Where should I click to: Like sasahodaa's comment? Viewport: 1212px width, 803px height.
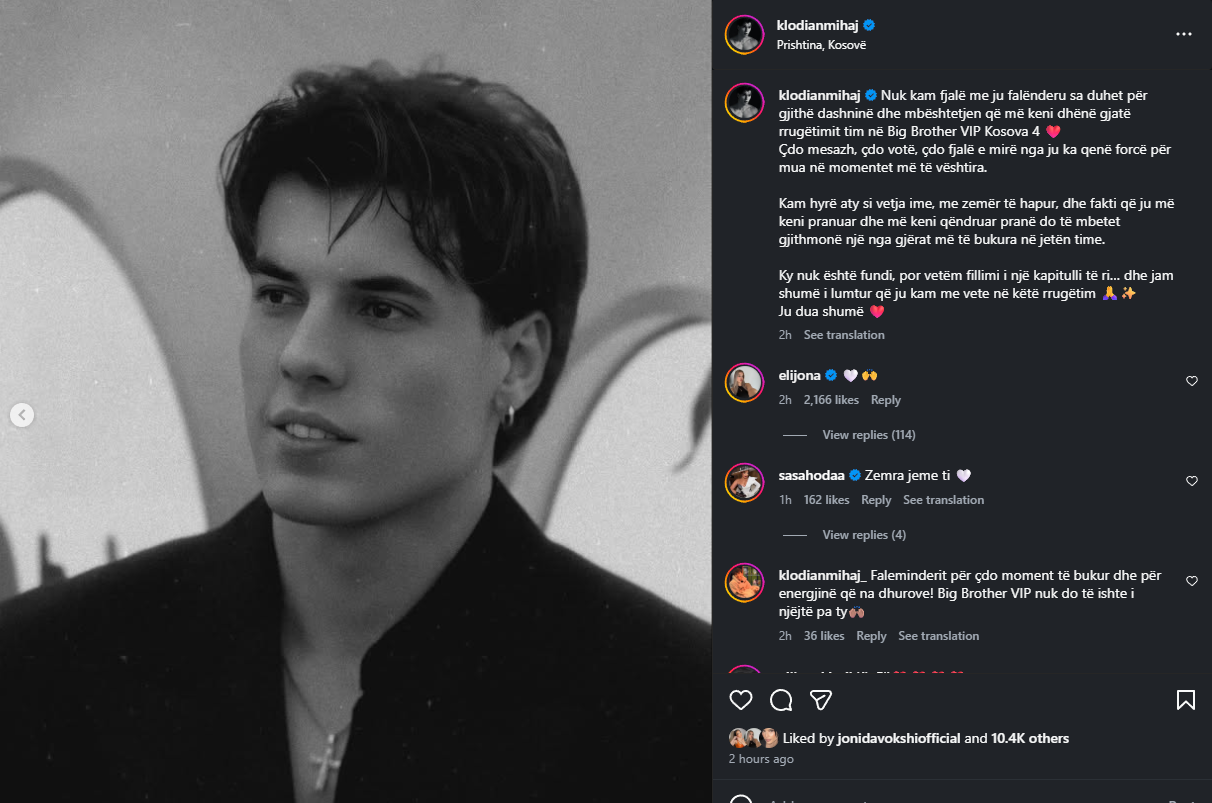click(x=1192, y=481)
